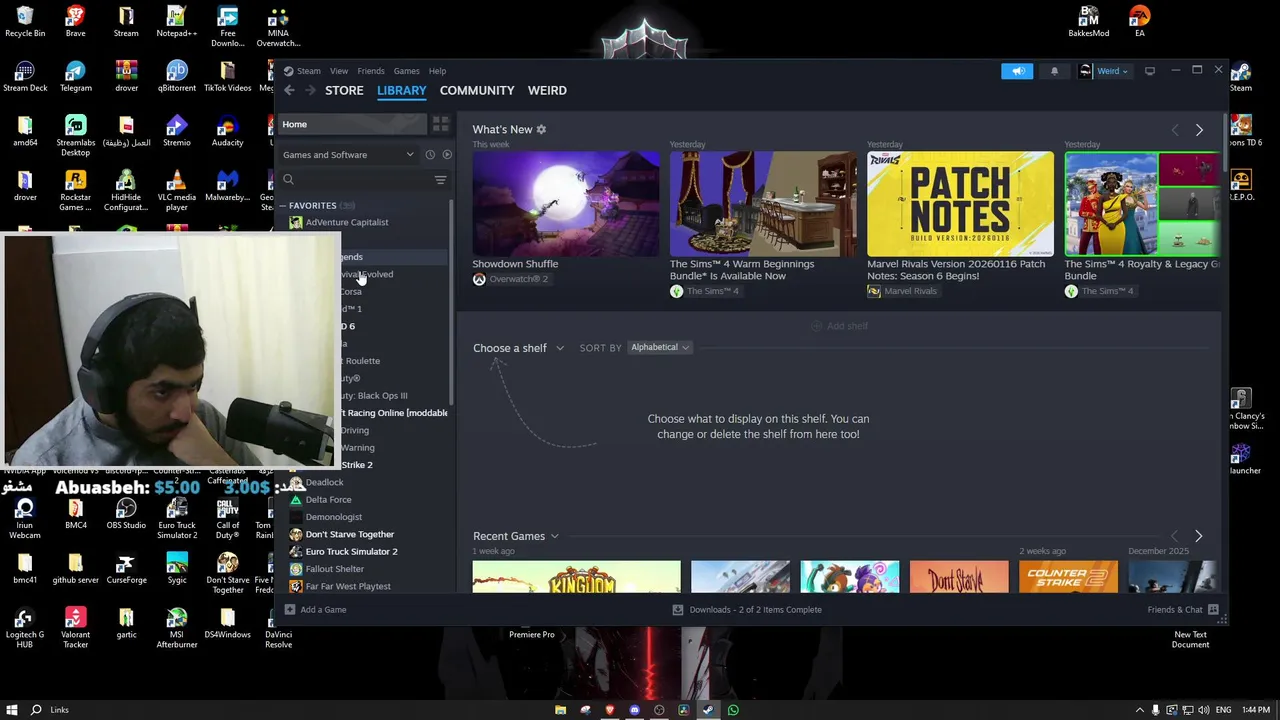Select CurseForge desktop shortcut
This screenshot has height=720, width=1280.
126,568
